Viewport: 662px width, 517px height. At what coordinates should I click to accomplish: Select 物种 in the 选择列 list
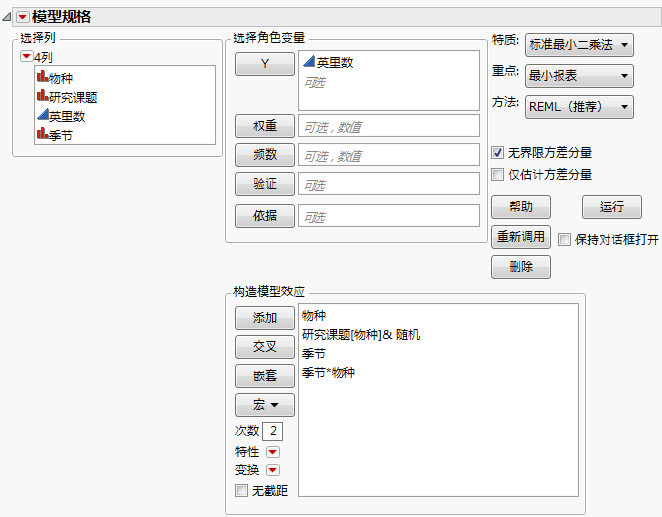61,78
